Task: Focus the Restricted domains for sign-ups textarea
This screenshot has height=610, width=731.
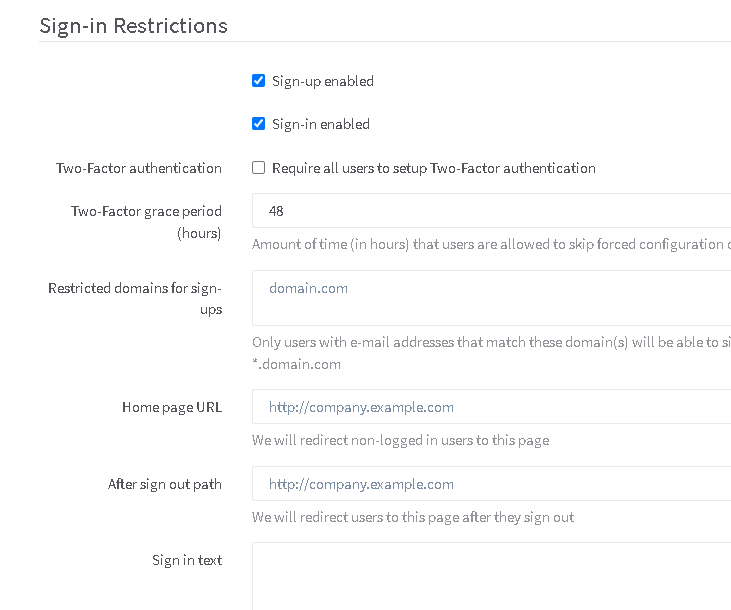Action: click(x=490, y=297)
